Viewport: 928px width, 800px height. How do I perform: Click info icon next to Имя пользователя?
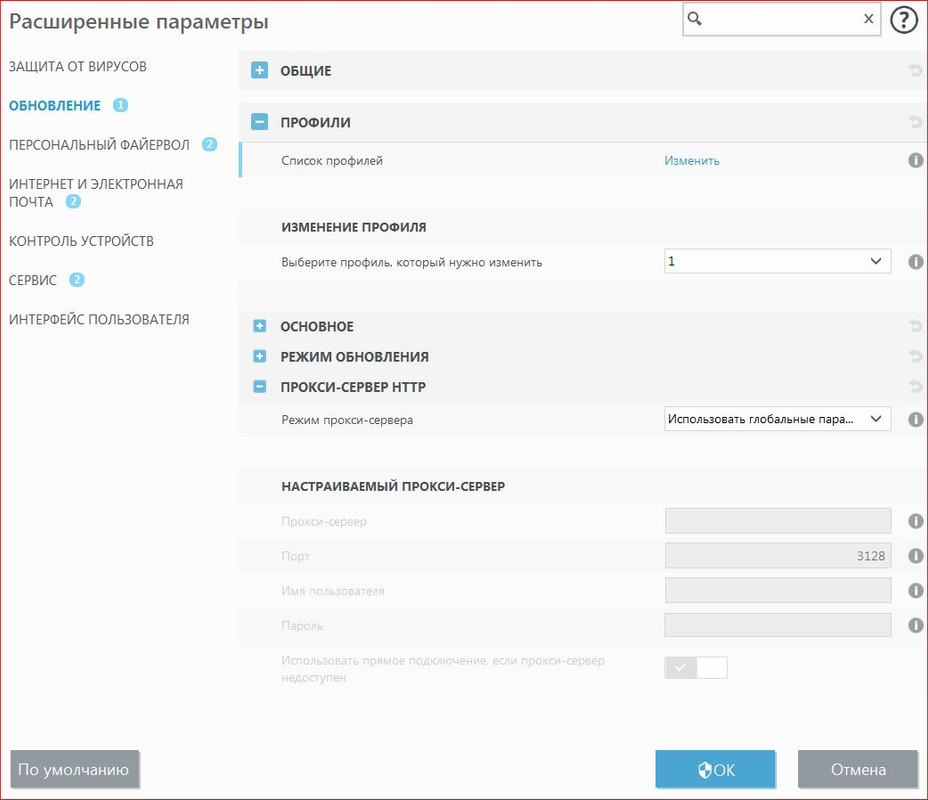916,591
